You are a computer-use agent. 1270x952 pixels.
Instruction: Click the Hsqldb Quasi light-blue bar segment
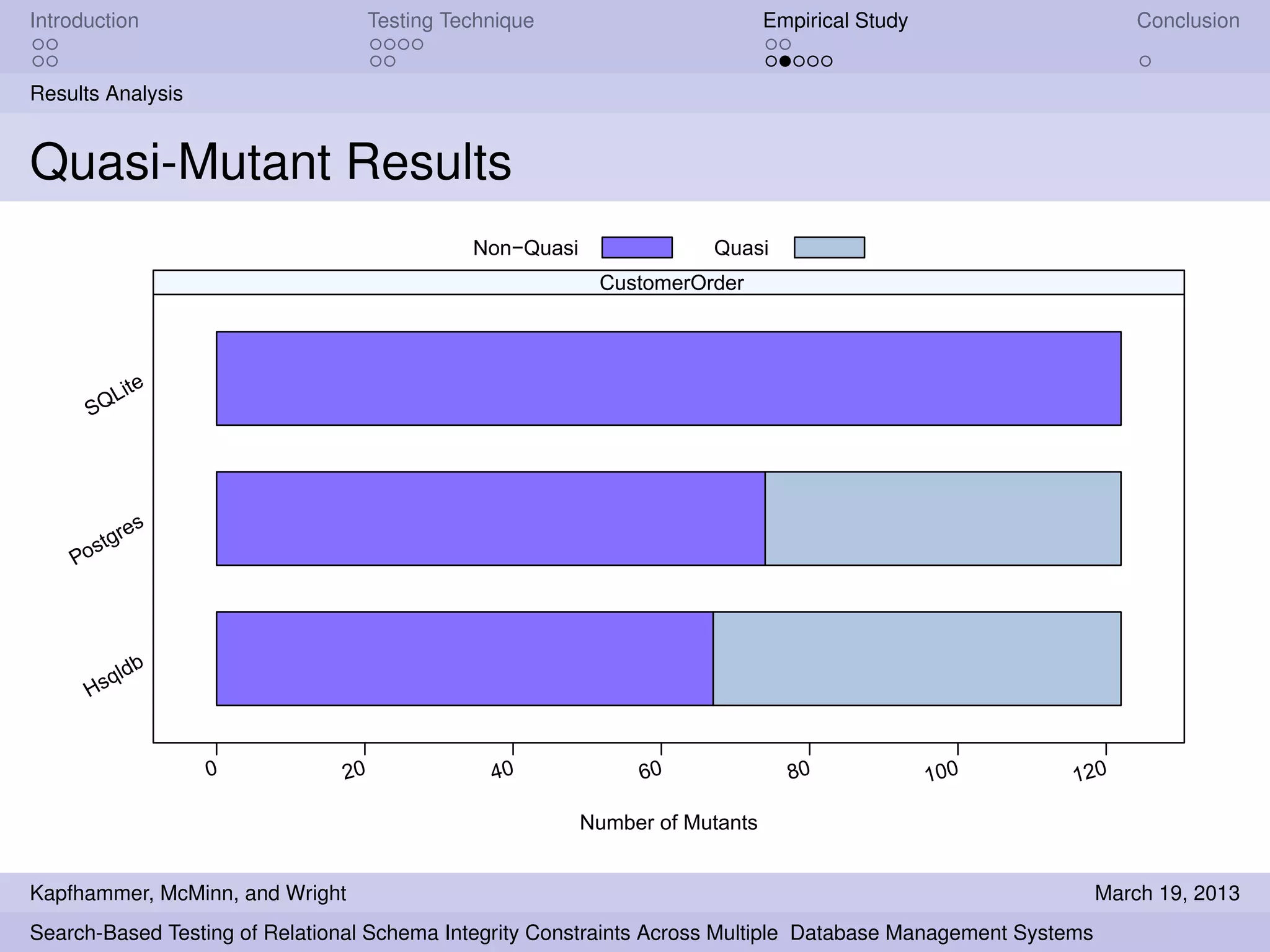click(917, 658)
